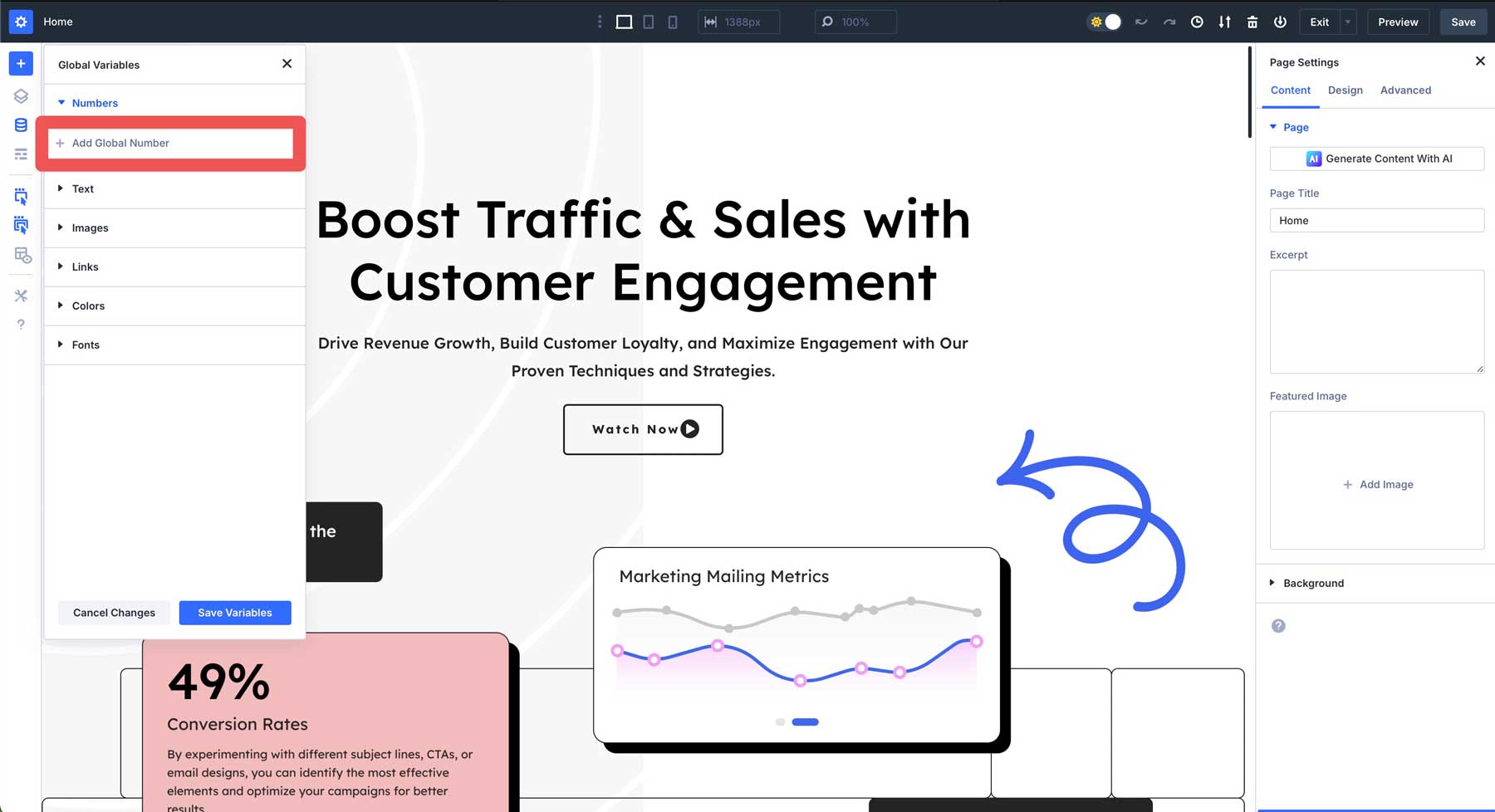The width and height of the screenshot is (1495, 812).
Task: Click the Page Title input showing Home
Action: pyautogui.click(x=1377, y=220)
